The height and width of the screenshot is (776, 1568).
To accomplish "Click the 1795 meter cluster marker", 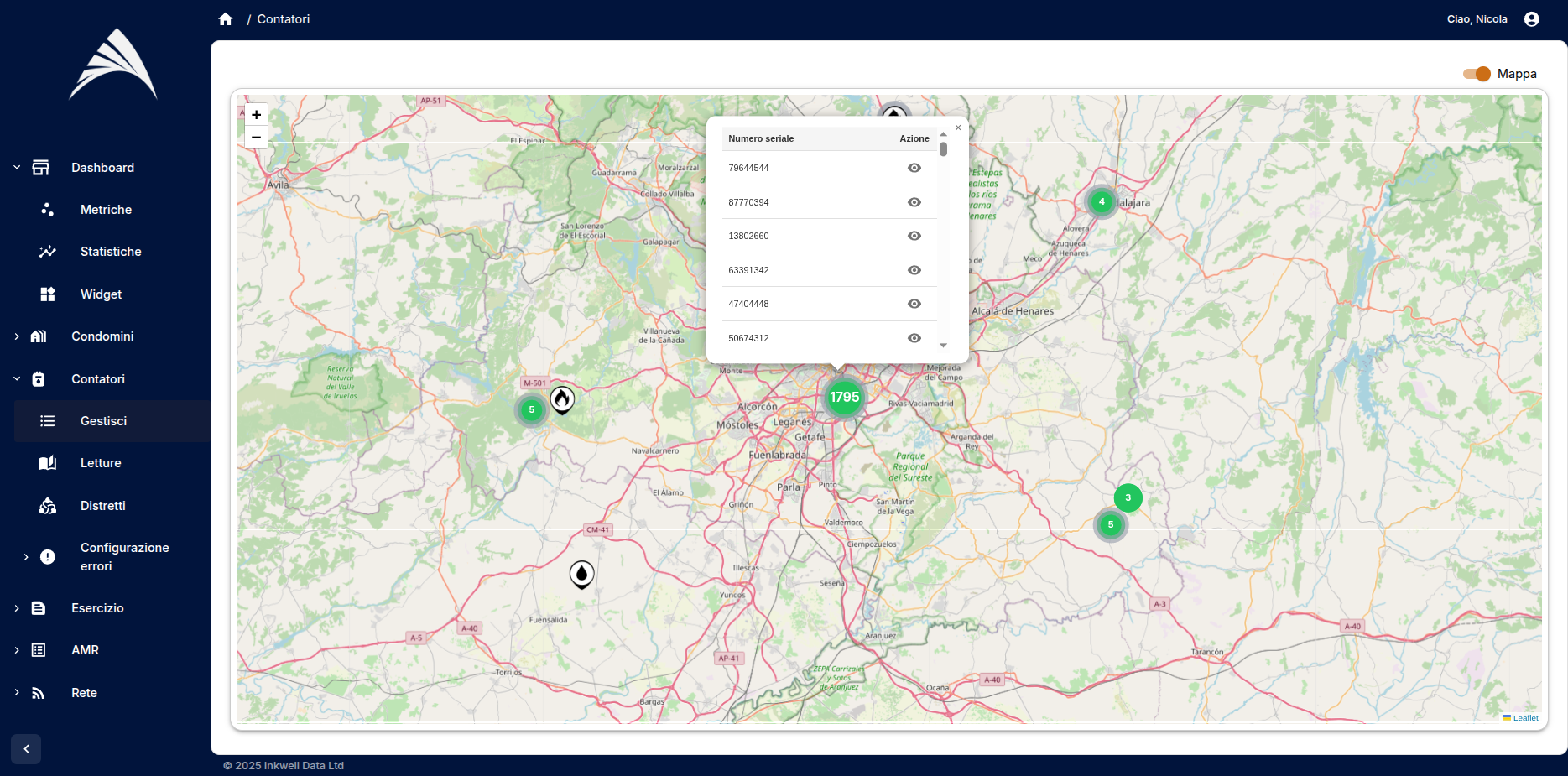I will pyautogui.click(x=844, y=398).
